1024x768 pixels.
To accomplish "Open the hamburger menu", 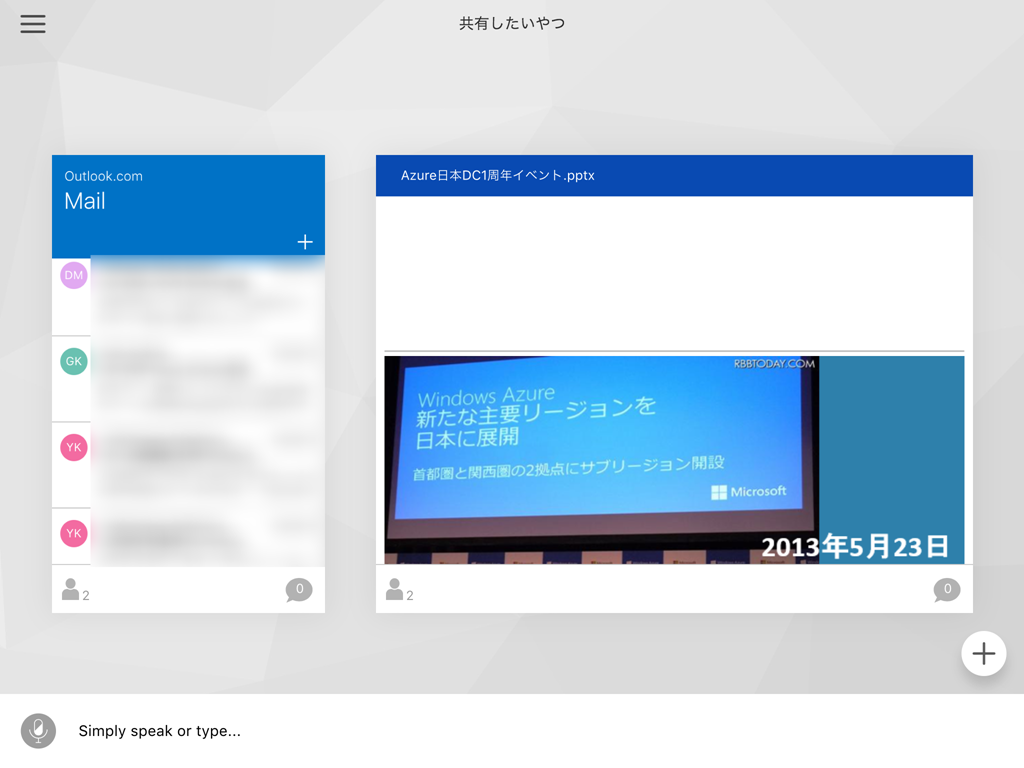I will pyautogui.click(x=33, y=24).
